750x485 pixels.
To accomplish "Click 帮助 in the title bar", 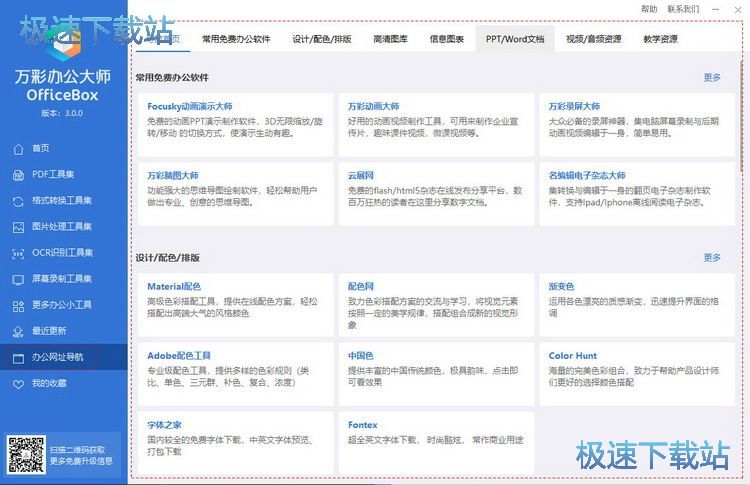I will coord(649,9).
